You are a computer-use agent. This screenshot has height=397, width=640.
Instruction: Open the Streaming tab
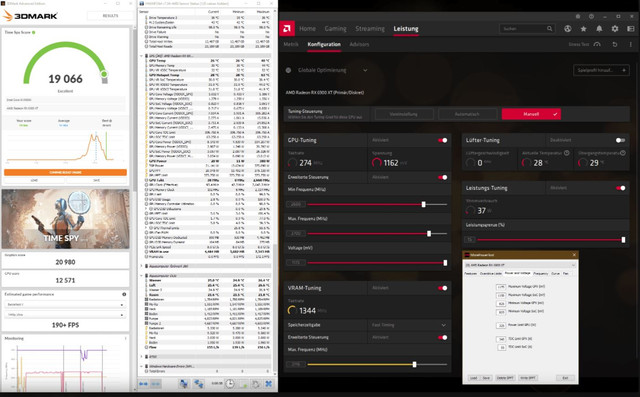[370, 29]
